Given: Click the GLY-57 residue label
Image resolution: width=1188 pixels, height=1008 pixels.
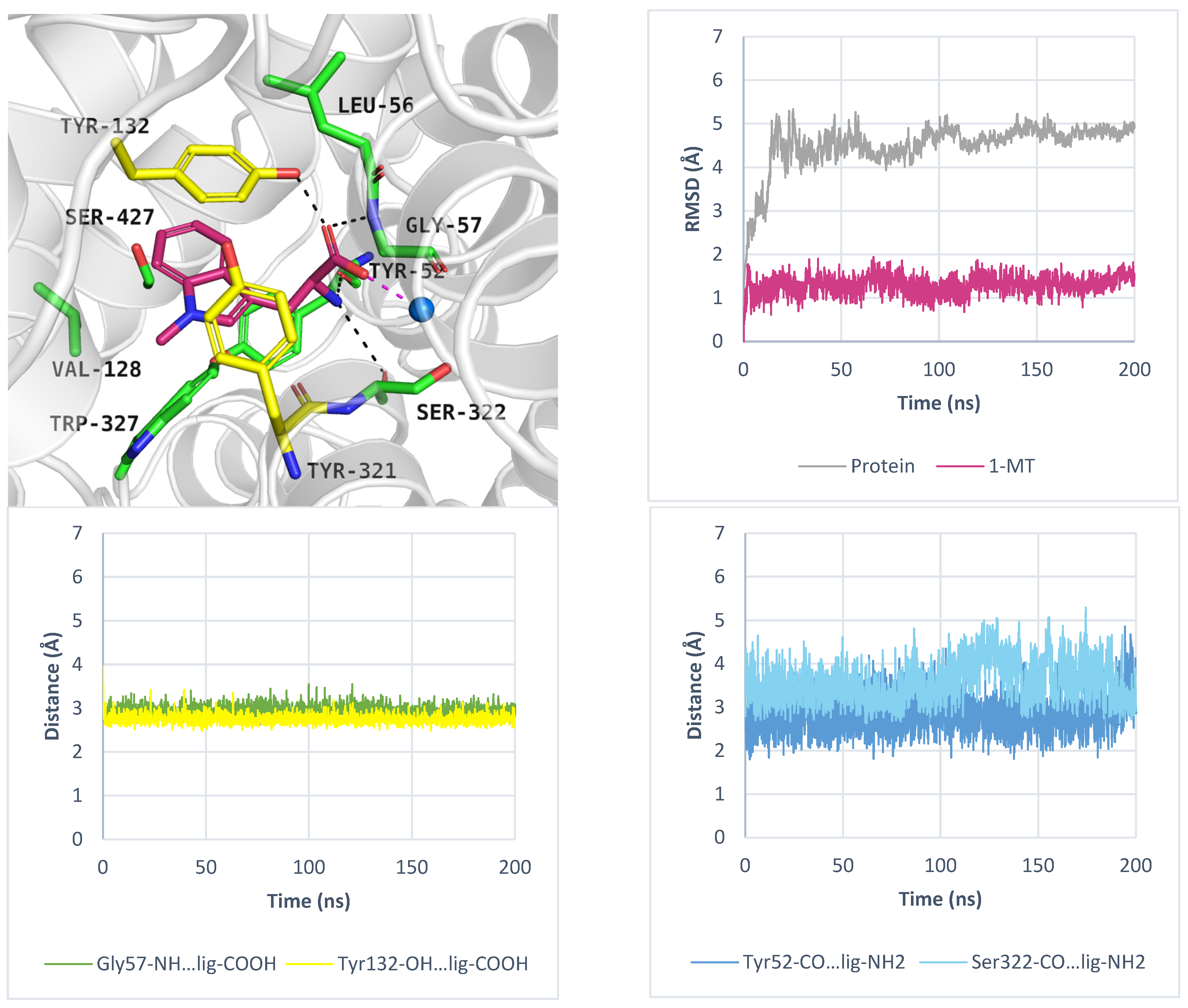Looking at the screenshot, I should pos(443,225).
